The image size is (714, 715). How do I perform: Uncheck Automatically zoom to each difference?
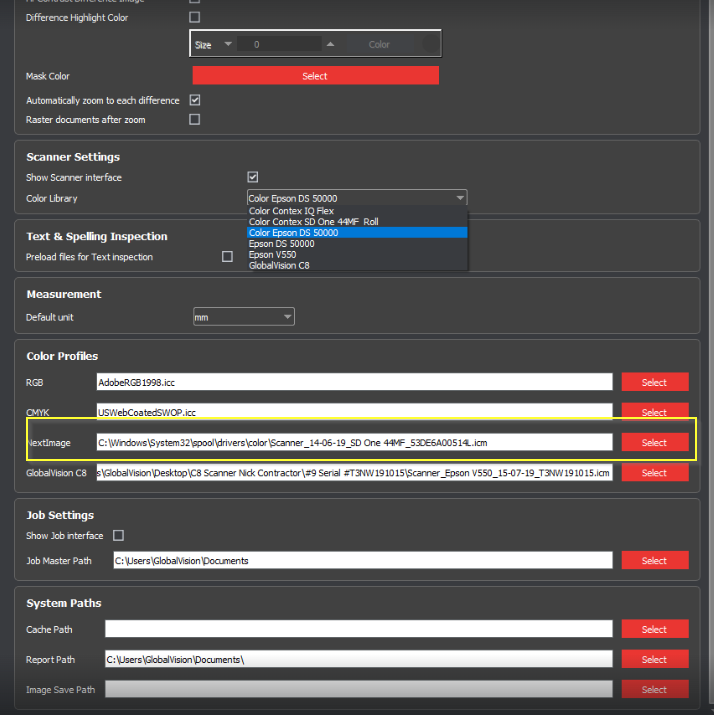pos(195,100)
